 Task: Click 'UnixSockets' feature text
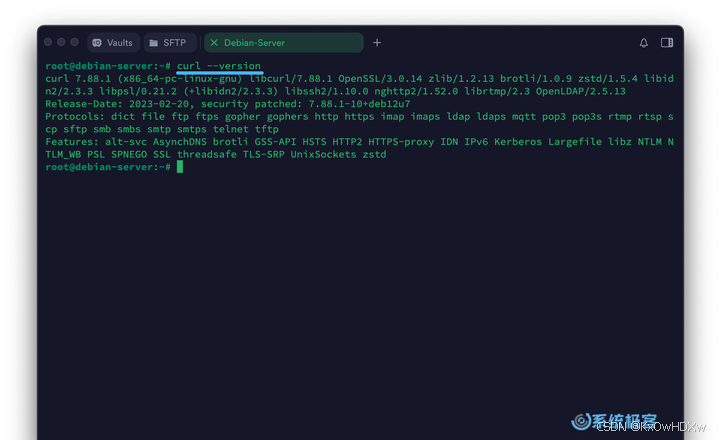tap(323, 154)
